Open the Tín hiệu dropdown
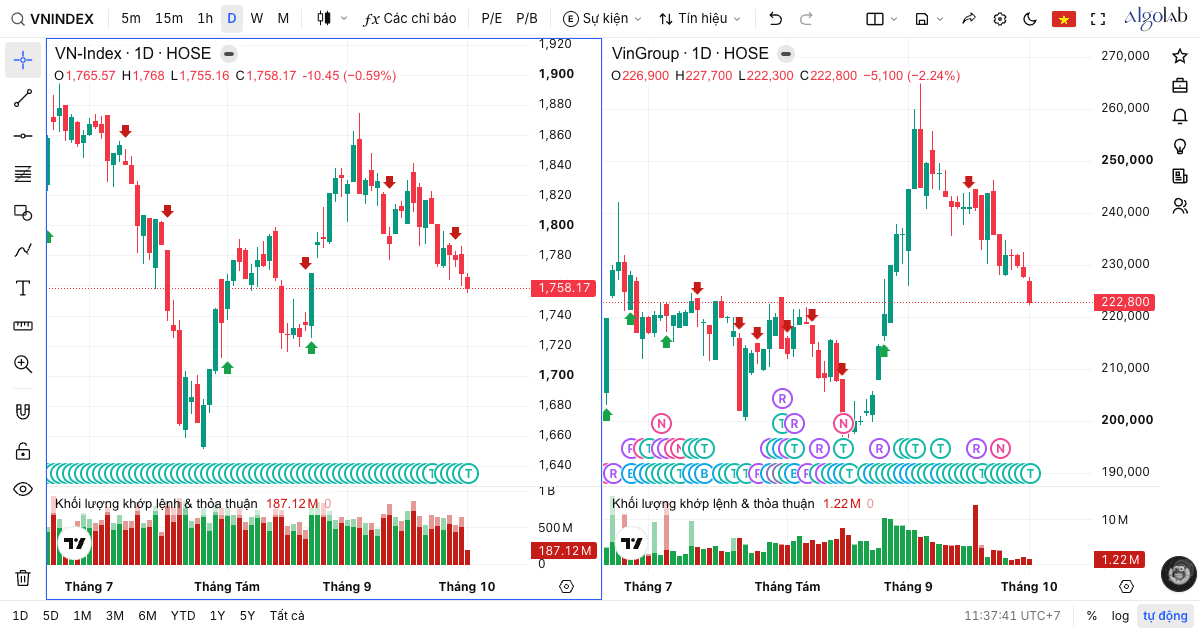Screen dimensions: 1200x630 pyautogui.click(x=700, y=18)
